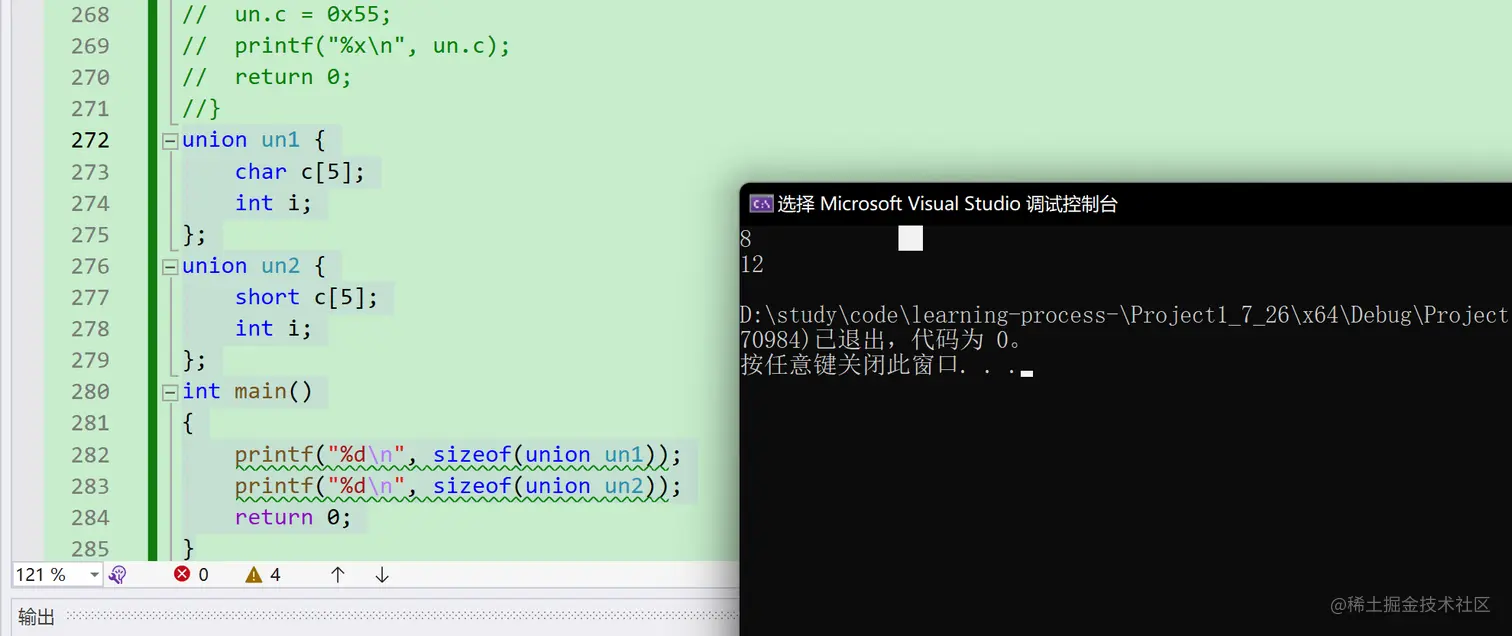The width and height of the screenshot is (1512, 636).
Task: Click the 'int i;' line in un2
Action: pyautogui.click(x=274, y=329)
